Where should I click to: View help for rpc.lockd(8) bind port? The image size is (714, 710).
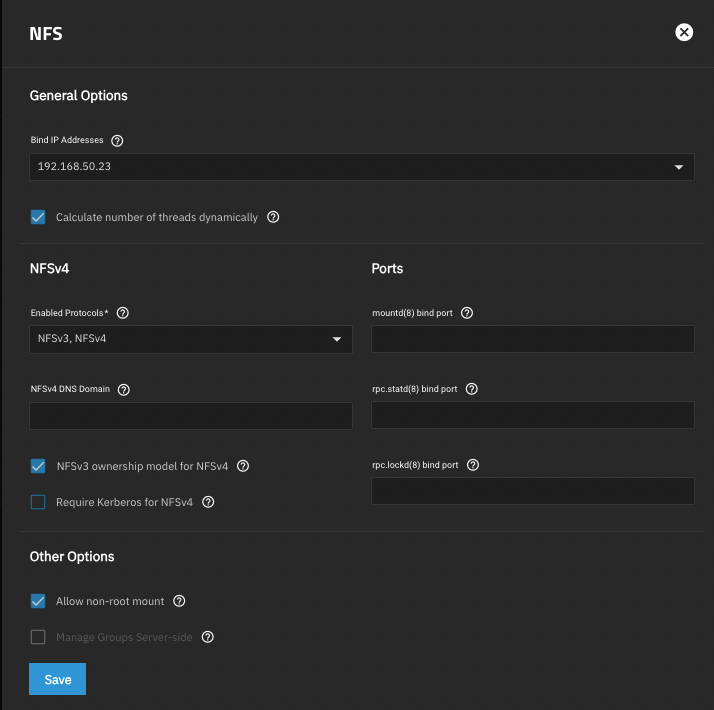[x=473, y=465]
